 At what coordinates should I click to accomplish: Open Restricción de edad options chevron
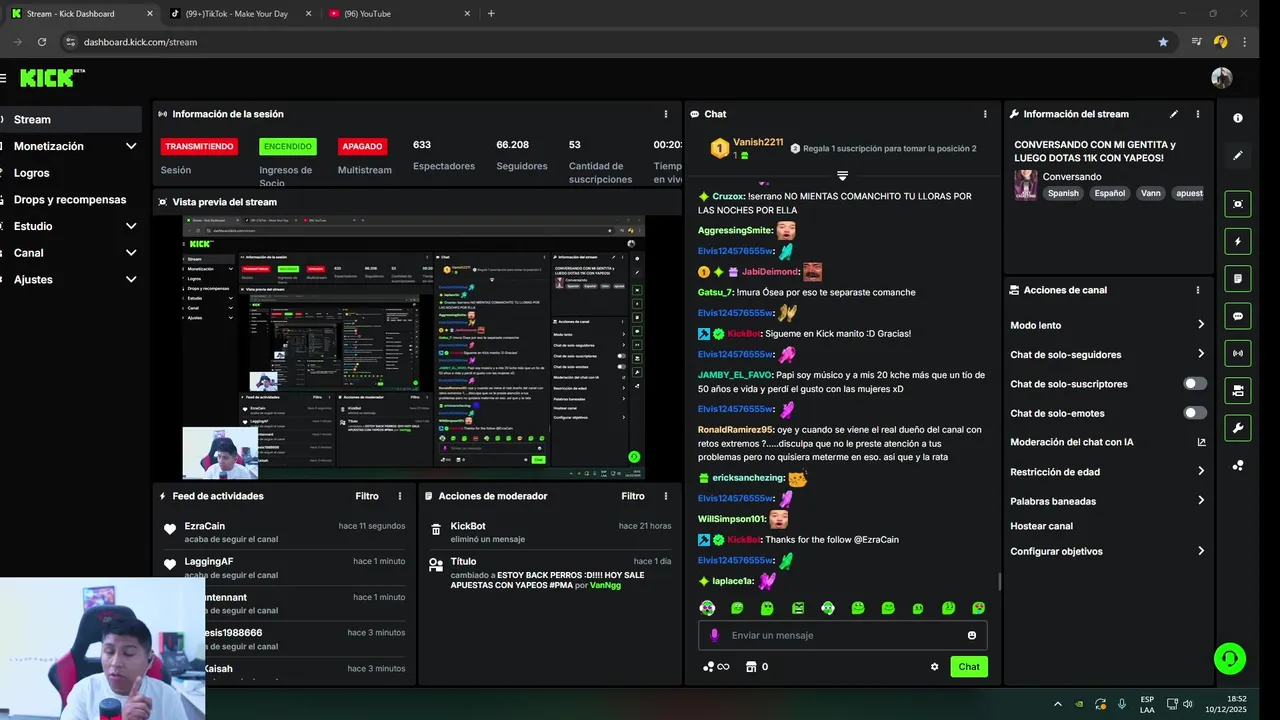click(x=1201, y=471)
